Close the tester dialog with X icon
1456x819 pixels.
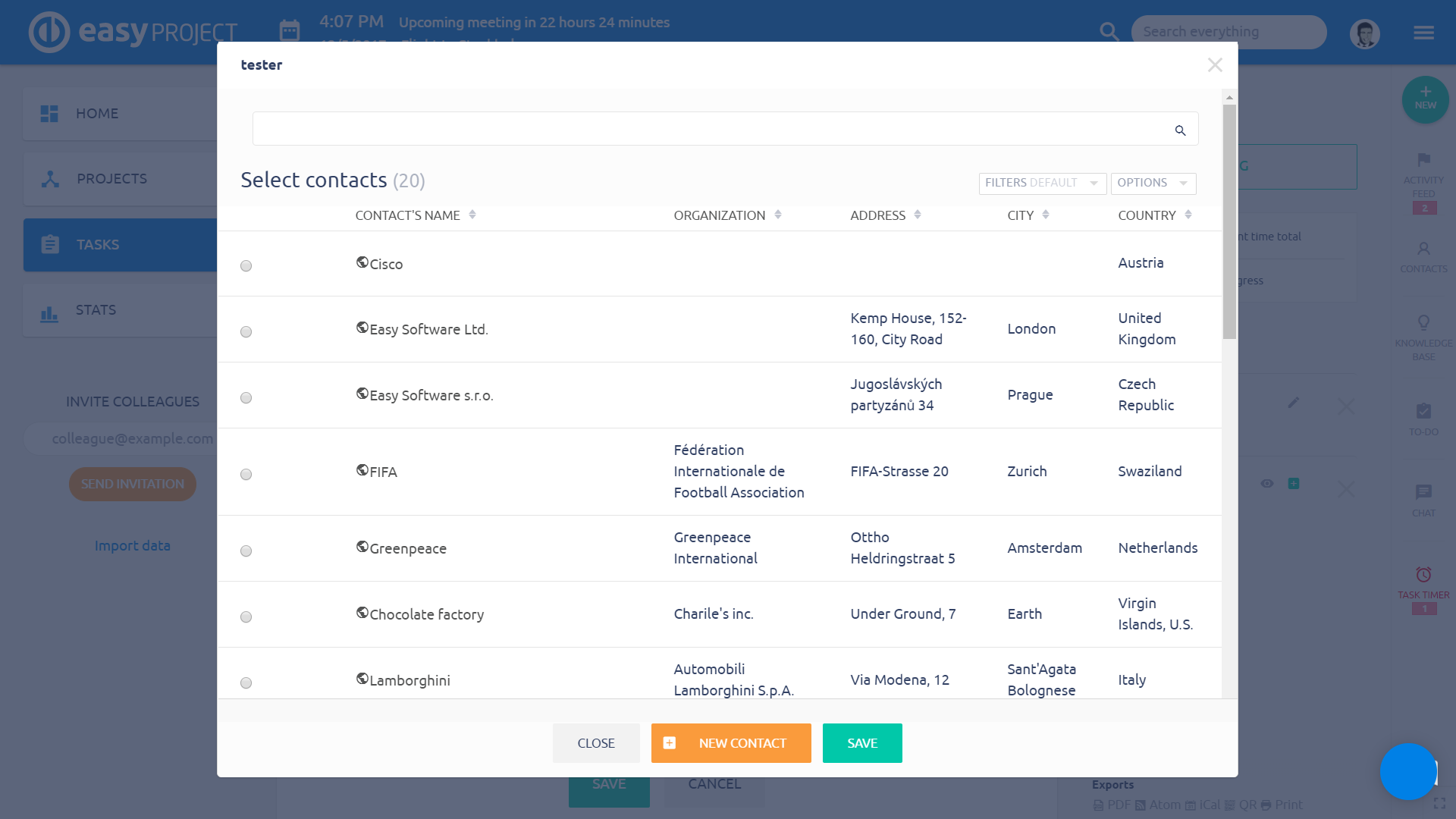(x=1215, y=65)
